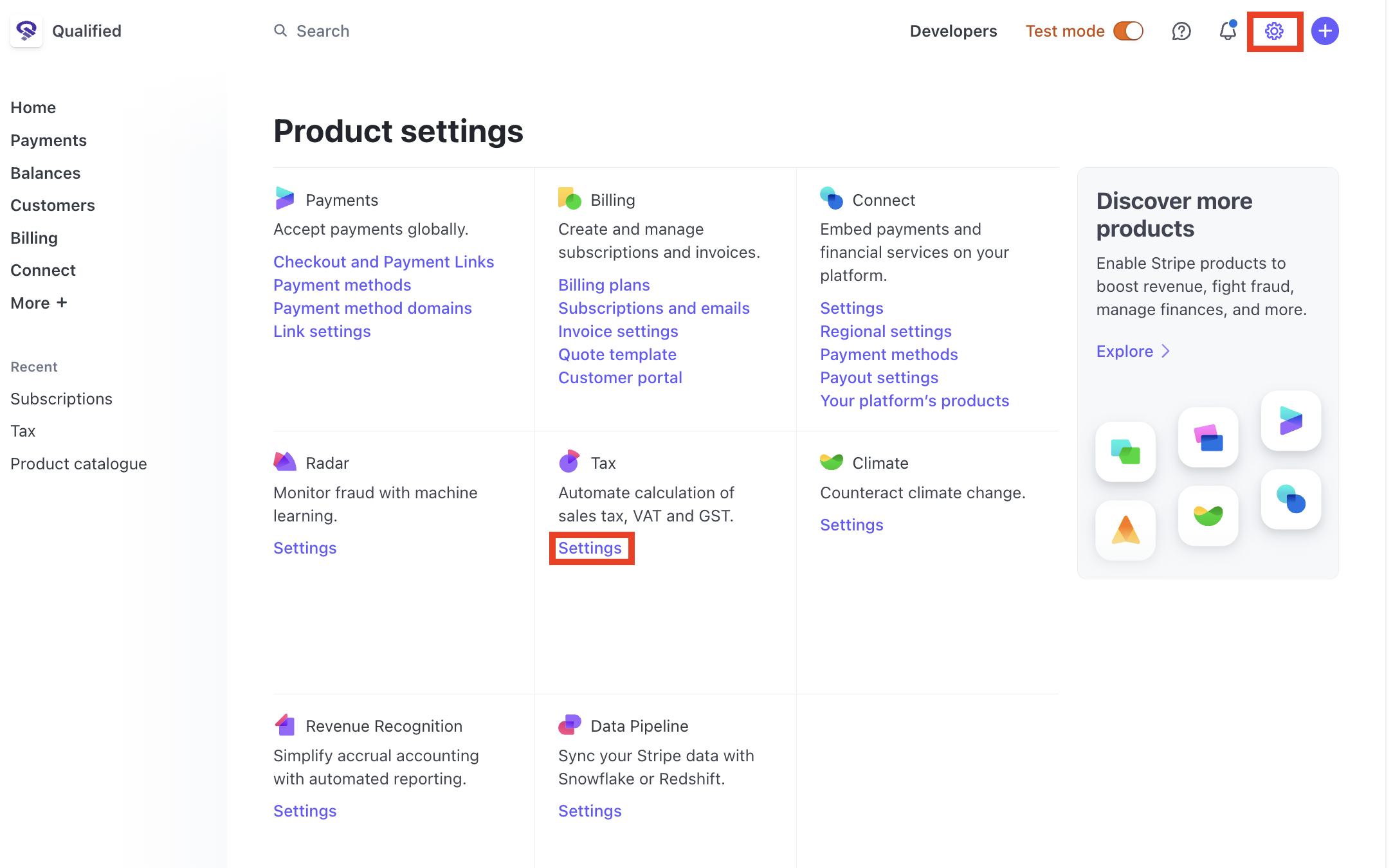This screenshot has height=868, width=1393.
Task: Open Payout settings link
Action: pos(879,377)
